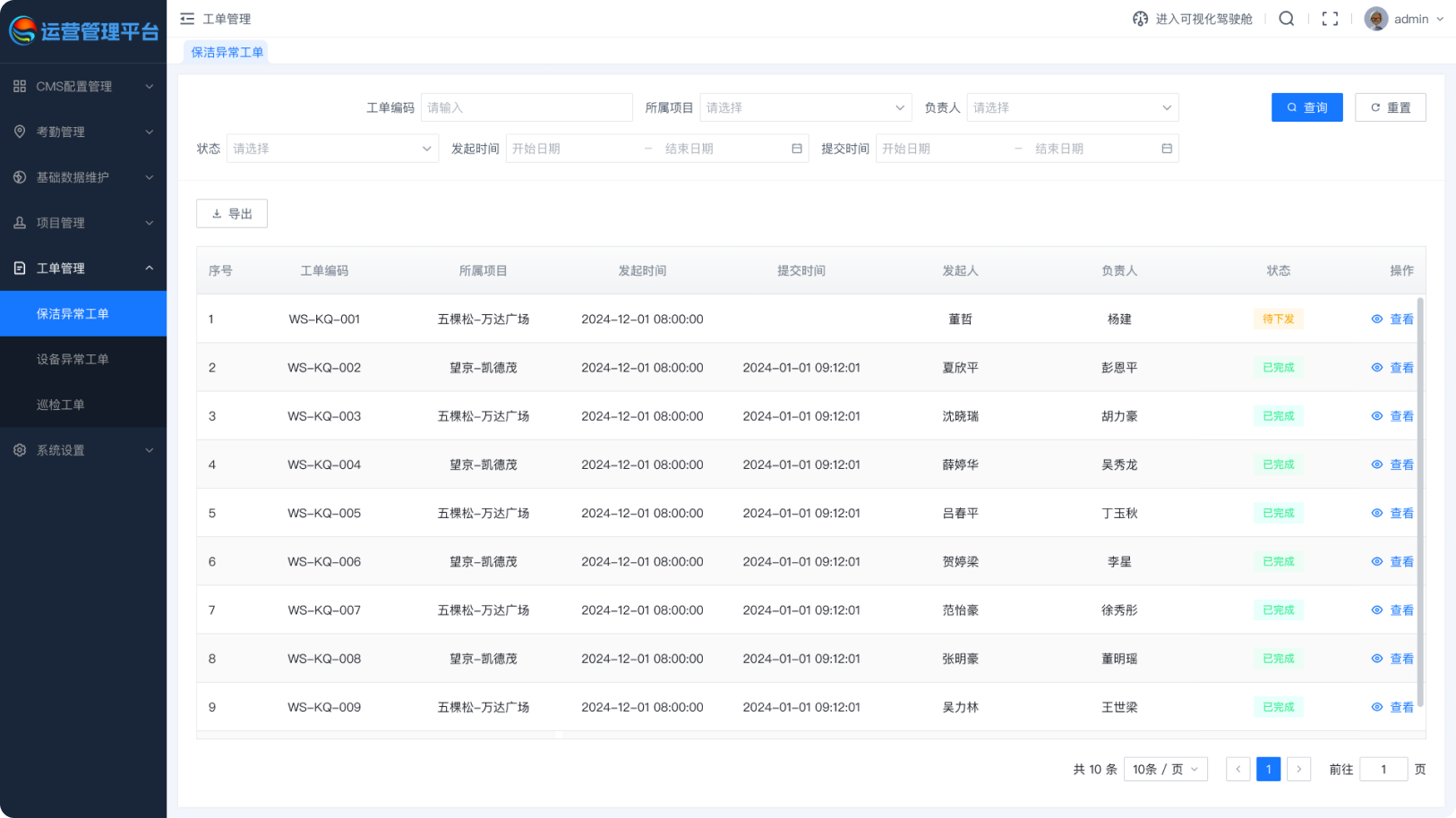Toggle fullscreen mode icon
This screenshot has height=818, width=1456.
pyautogui.click(x=1331, y=19)
